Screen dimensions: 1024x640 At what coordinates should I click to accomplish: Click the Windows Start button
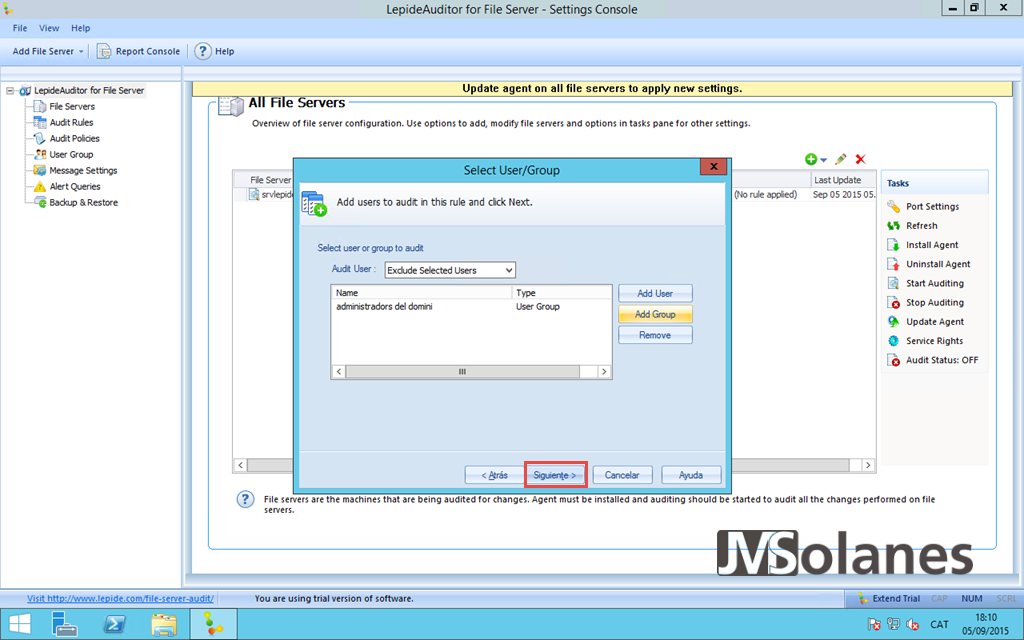click(x=20, y=624)
